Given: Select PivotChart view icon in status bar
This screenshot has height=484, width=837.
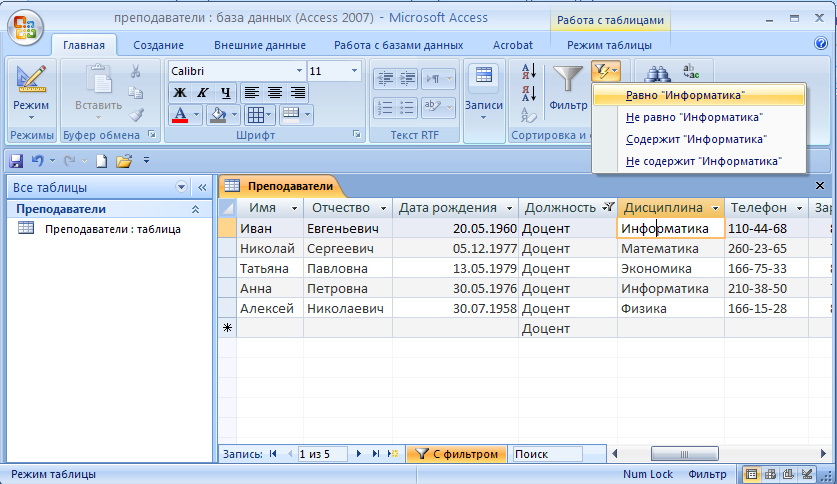Looking at the screenshot, I should click(788, 474).
